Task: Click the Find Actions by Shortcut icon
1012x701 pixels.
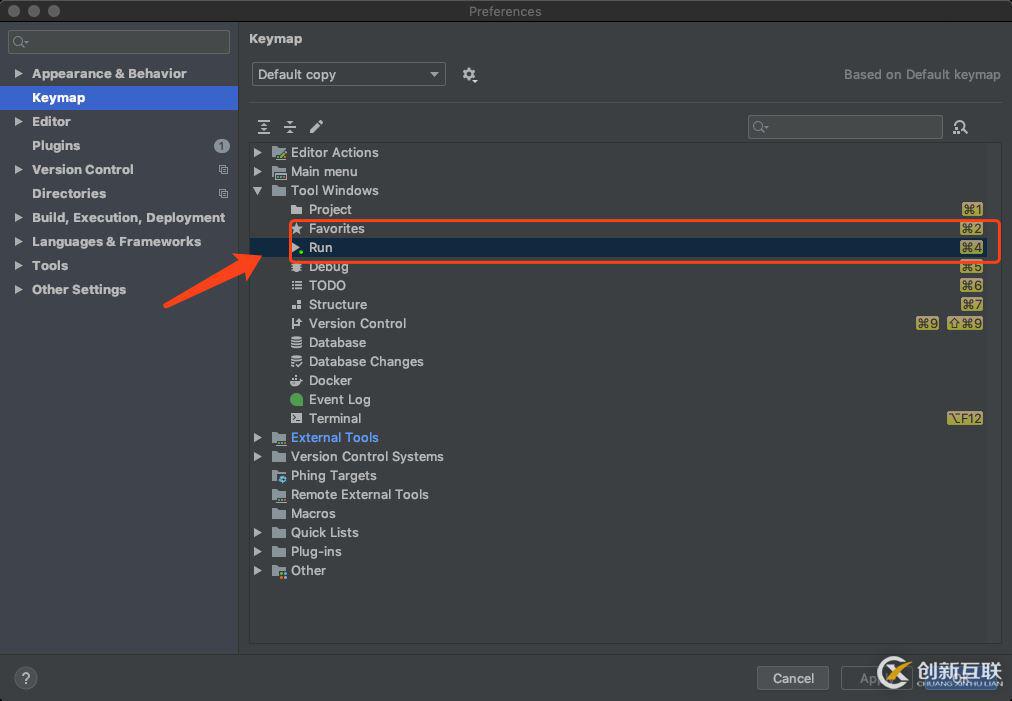Action: pyautogui.click(x=960, y=127)
